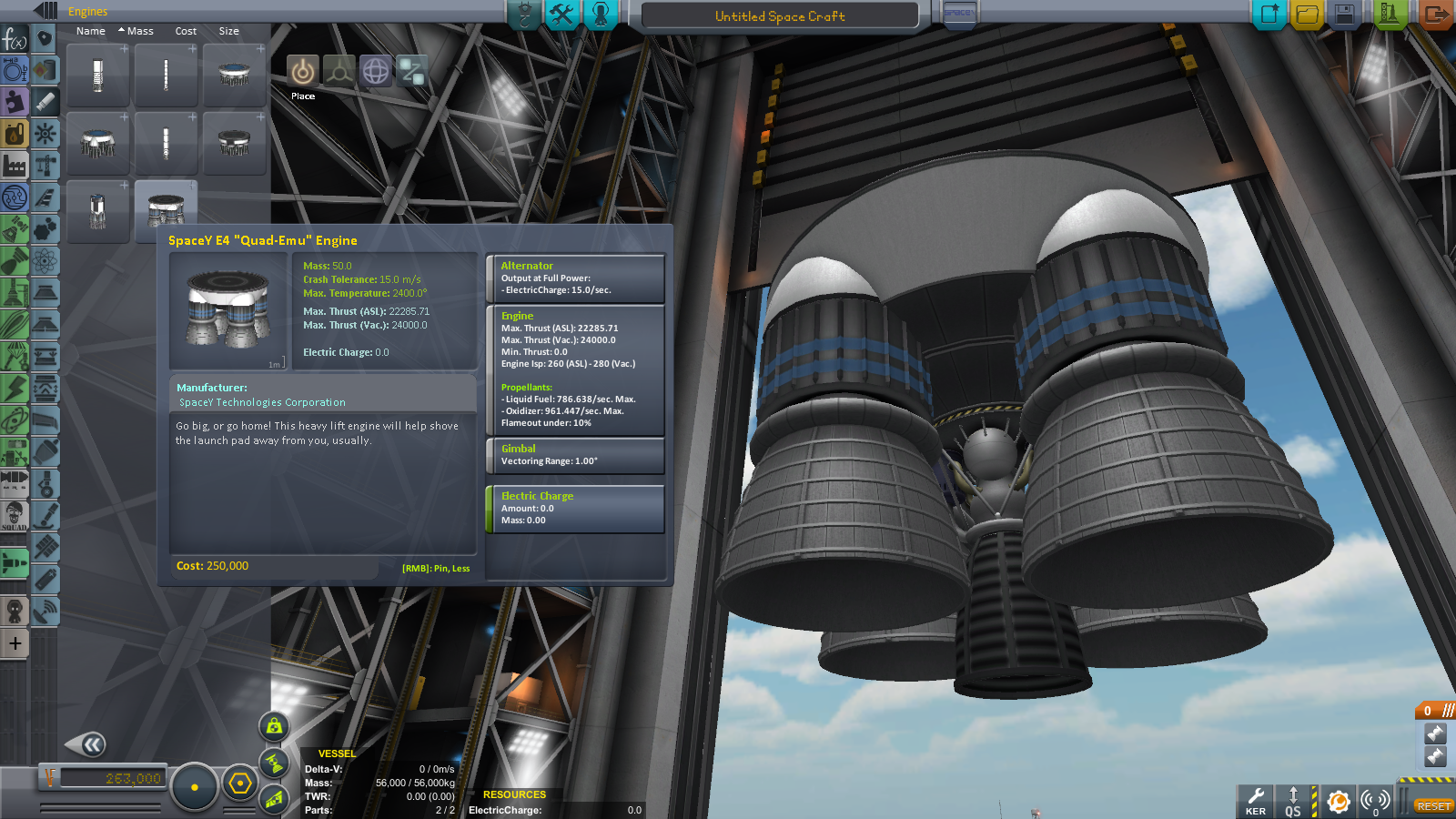This screenshot has width=1456, height=819.
Task: Open the puzzle-piece Filter by Module category
Action: tap(15, 102)
